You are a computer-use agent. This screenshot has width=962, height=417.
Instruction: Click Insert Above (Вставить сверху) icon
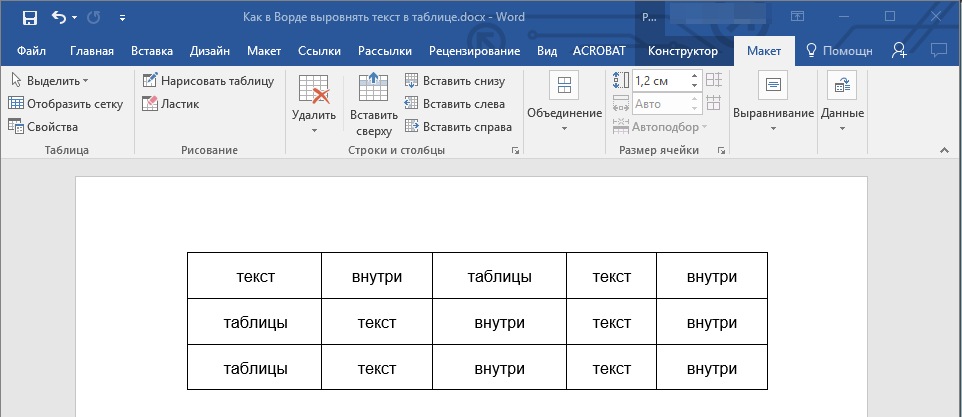tap(373, 90)
